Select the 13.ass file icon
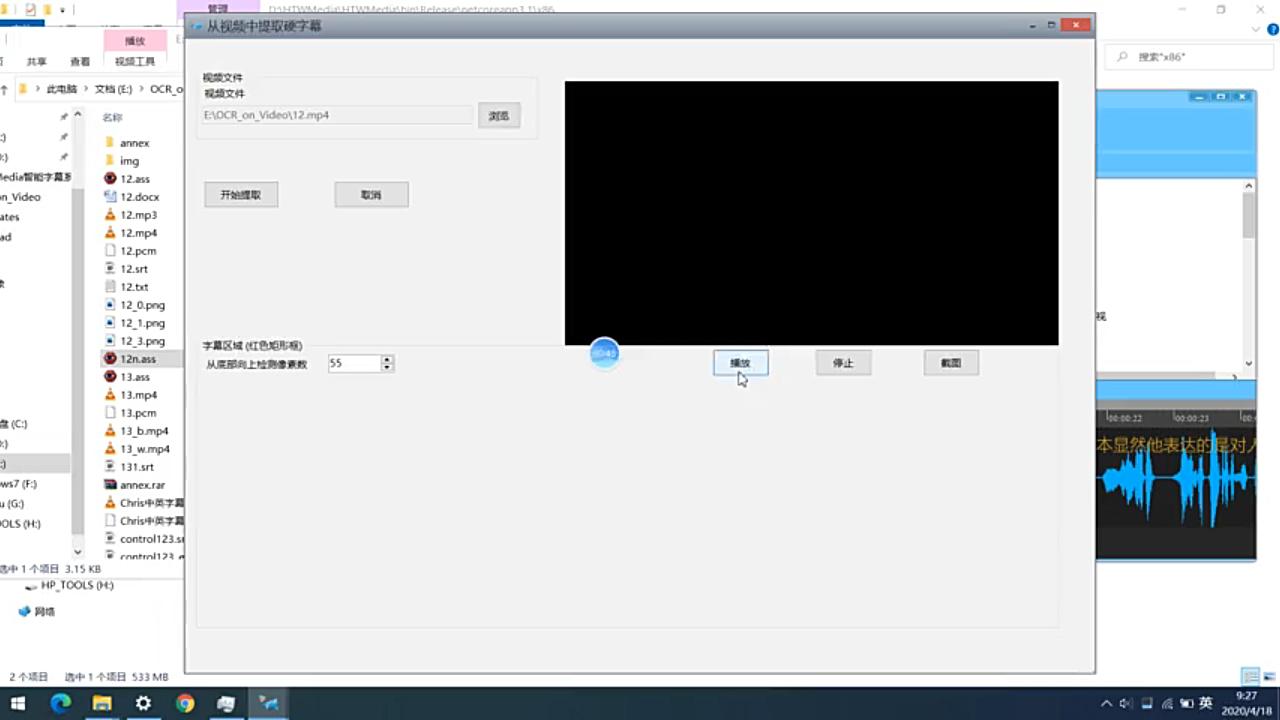 pyautogui.click(x=111, y=377)
